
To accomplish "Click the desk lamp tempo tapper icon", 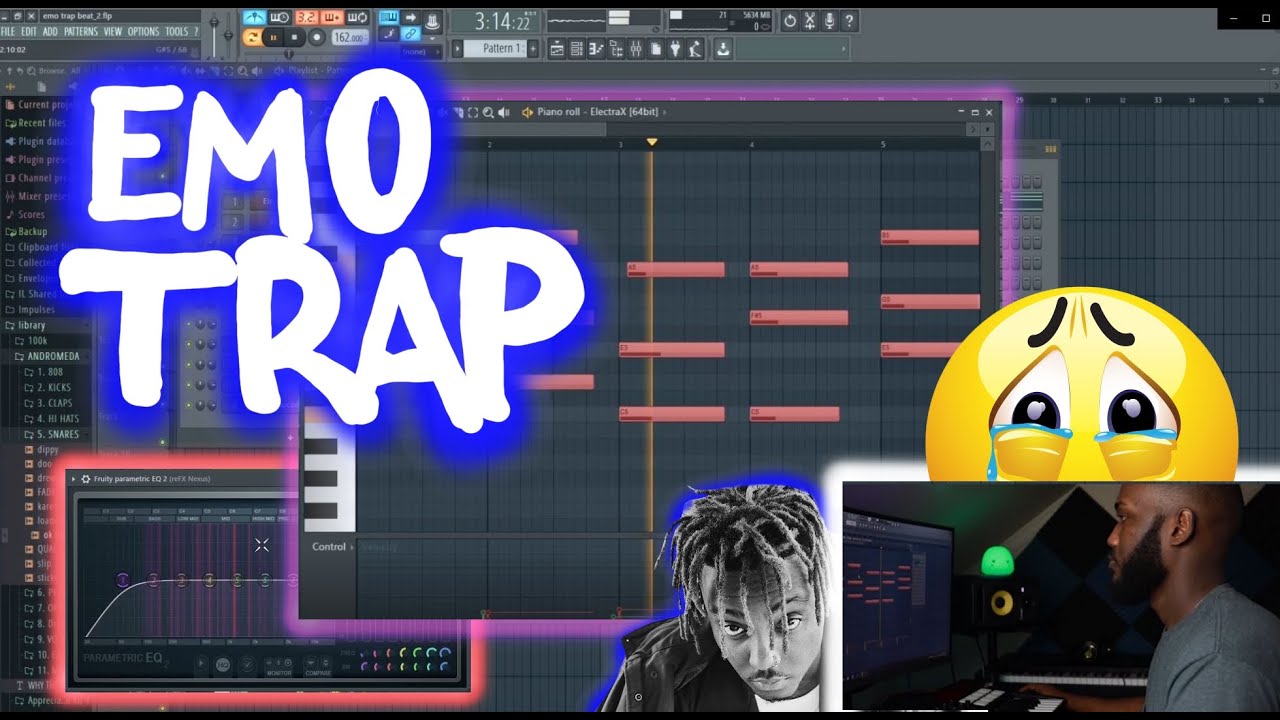I will tap(694, 49).
